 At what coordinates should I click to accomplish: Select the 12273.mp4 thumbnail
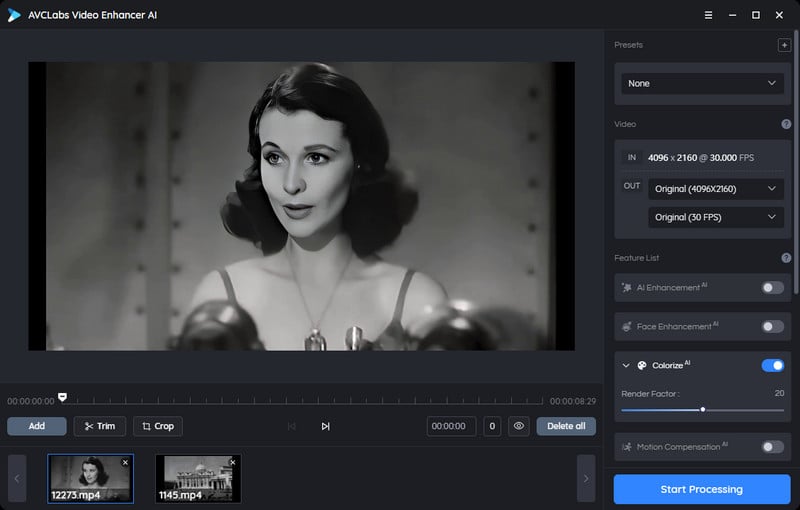coord(90,478)
